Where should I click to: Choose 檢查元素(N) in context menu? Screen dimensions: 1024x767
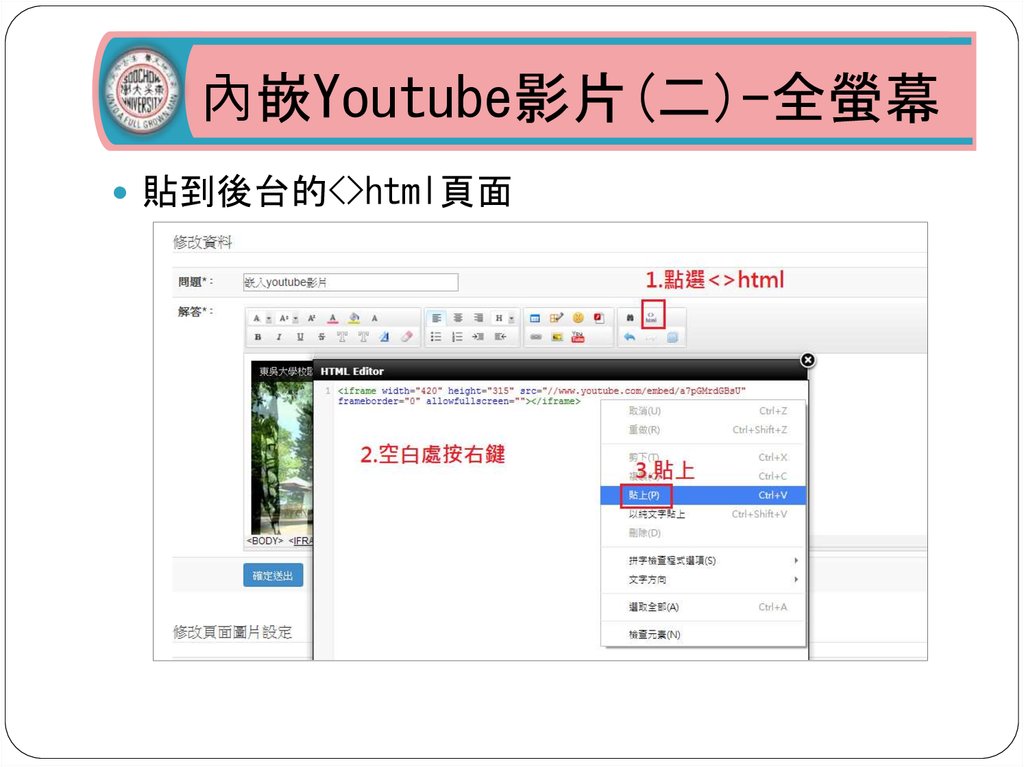point(703,634)
